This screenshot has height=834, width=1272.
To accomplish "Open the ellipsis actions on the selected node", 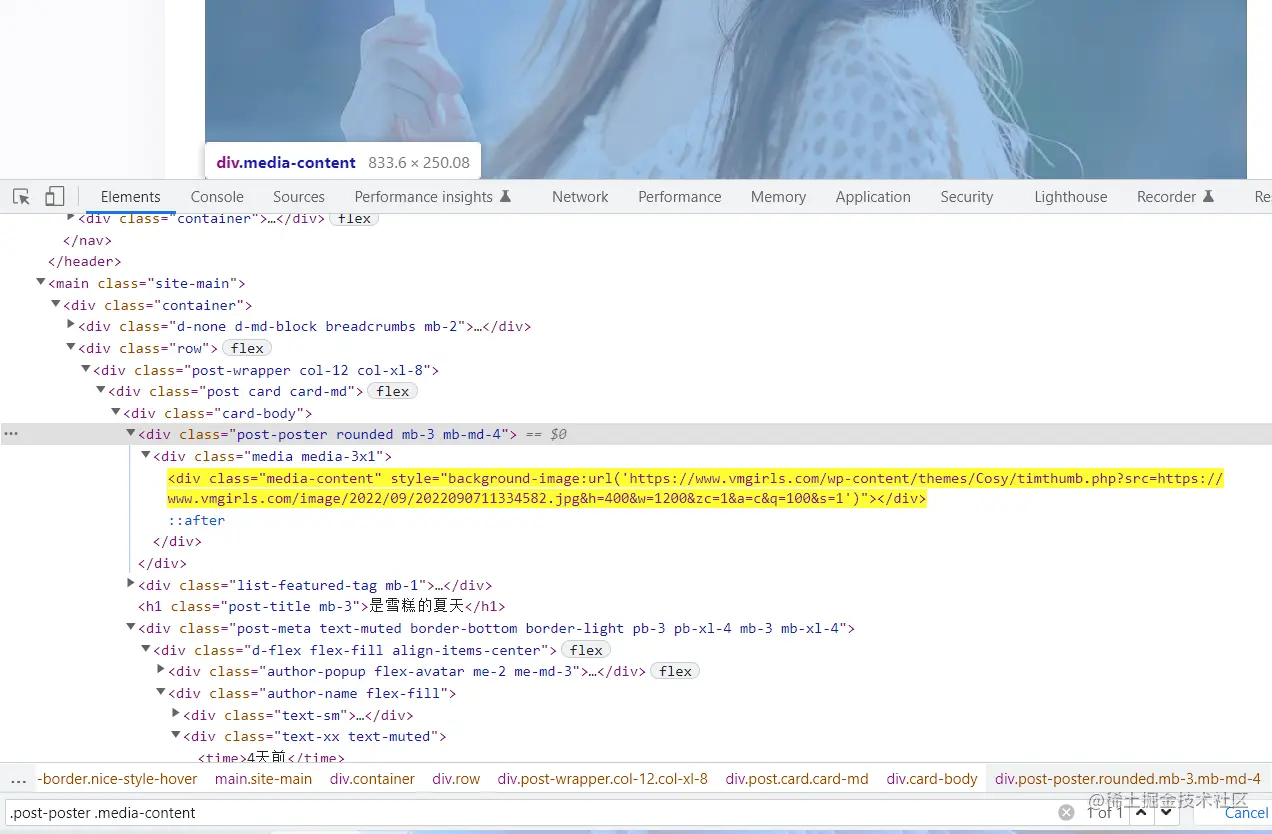I will pos(11,434).
